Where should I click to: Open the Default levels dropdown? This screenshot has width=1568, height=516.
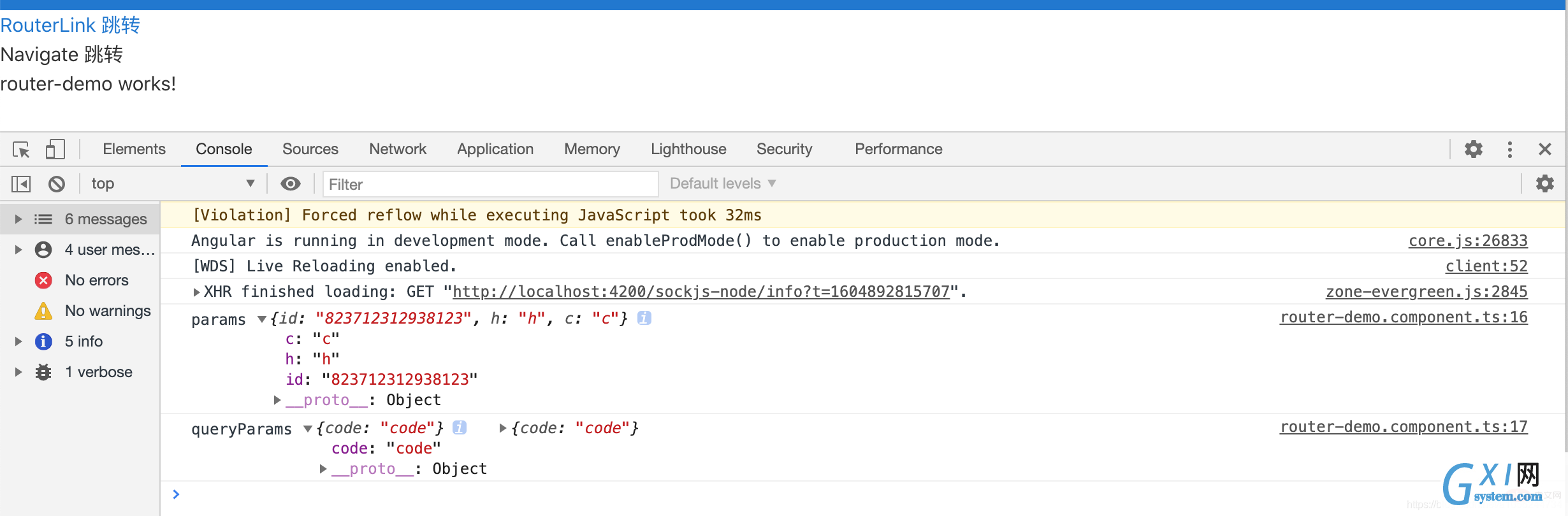723,183
